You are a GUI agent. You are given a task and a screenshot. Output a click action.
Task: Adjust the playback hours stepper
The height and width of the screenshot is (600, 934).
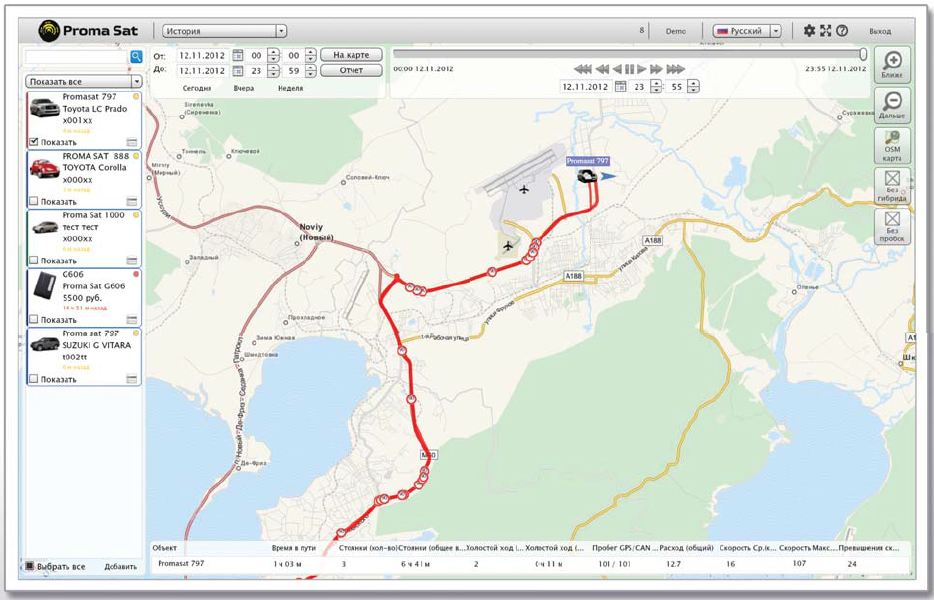(656, 86)
